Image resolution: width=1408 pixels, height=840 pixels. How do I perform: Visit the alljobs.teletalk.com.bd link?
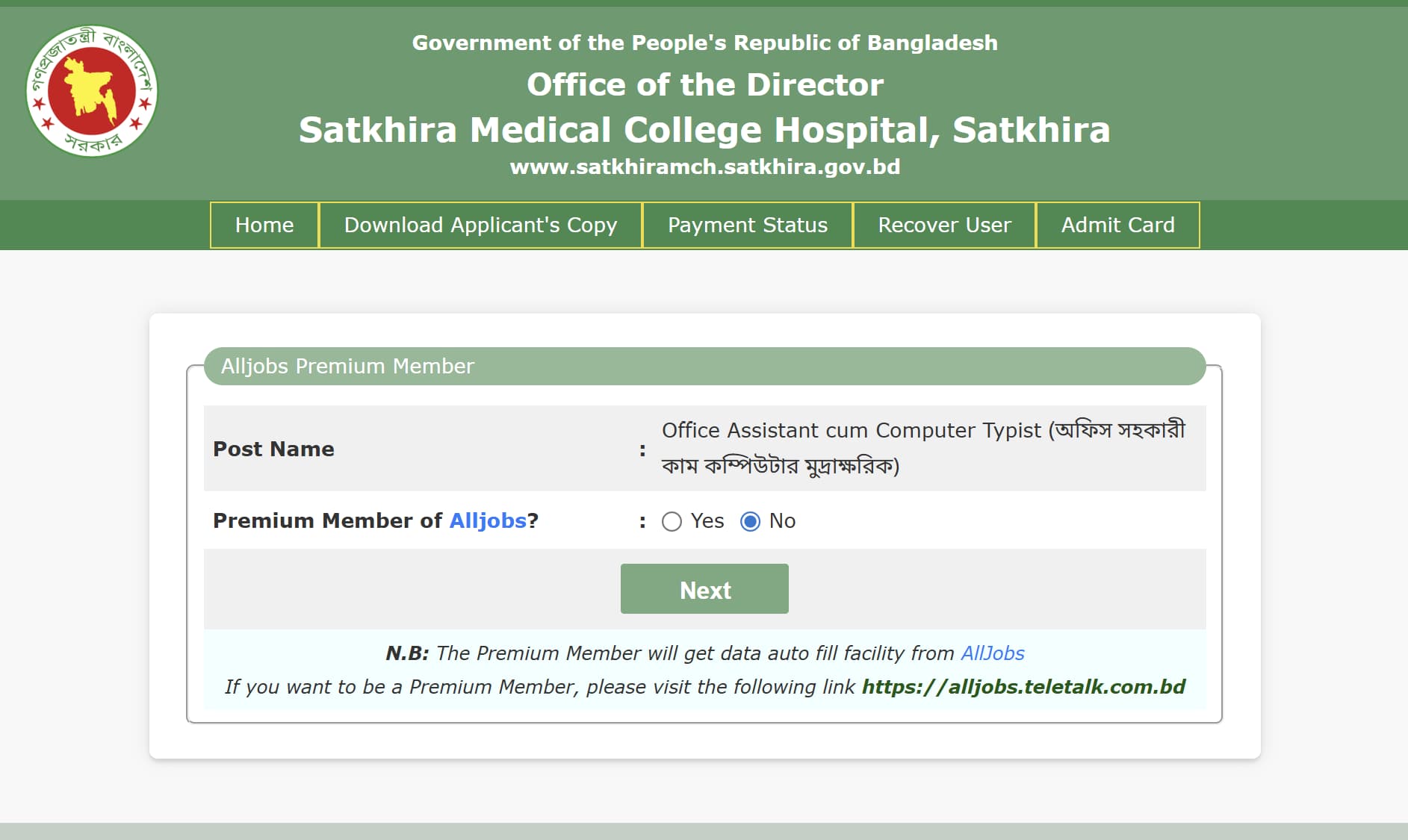point(1023,687)
